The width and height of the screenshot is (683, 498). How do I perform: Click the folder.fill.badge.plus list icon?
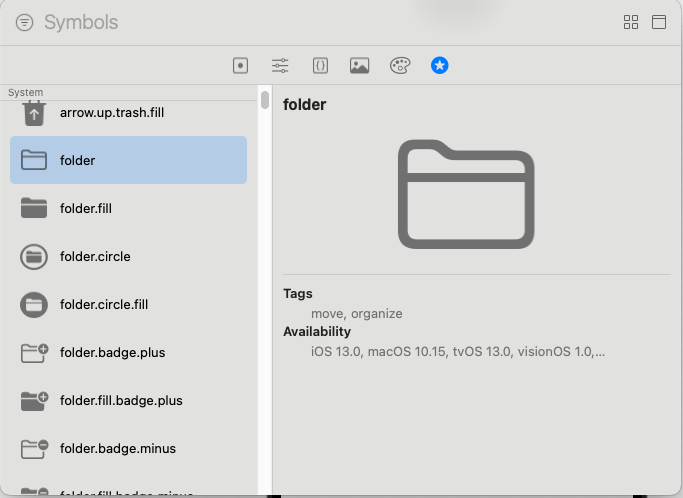(34, 400)
